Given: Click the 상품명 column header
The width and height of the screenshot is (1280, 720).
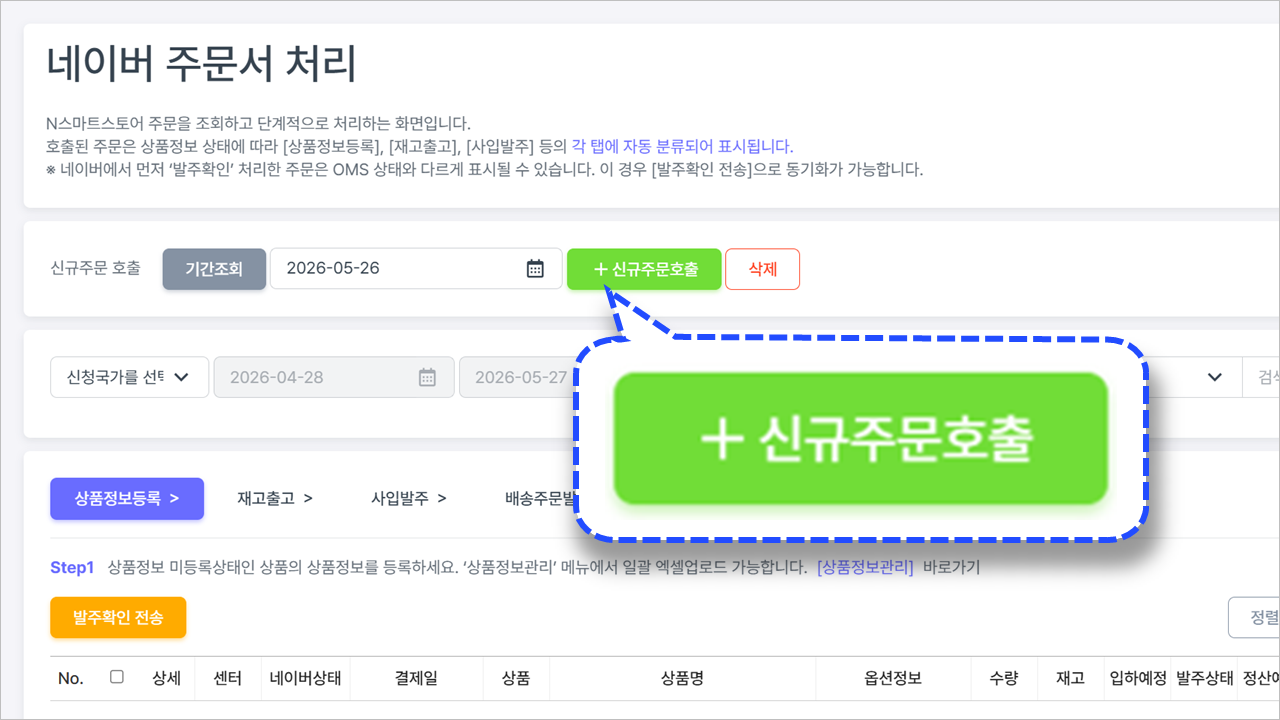Looking at the screenshot, I should [x=682, y=678].
